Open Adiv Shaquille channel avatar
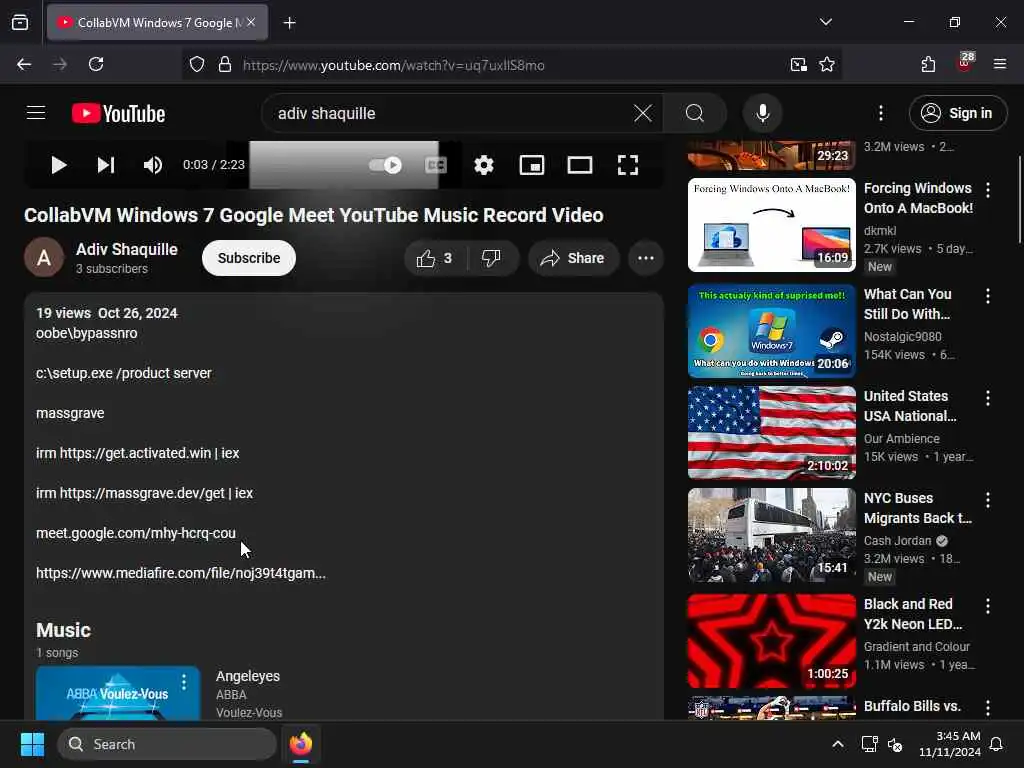1024x768 pixels. (44, 257)
